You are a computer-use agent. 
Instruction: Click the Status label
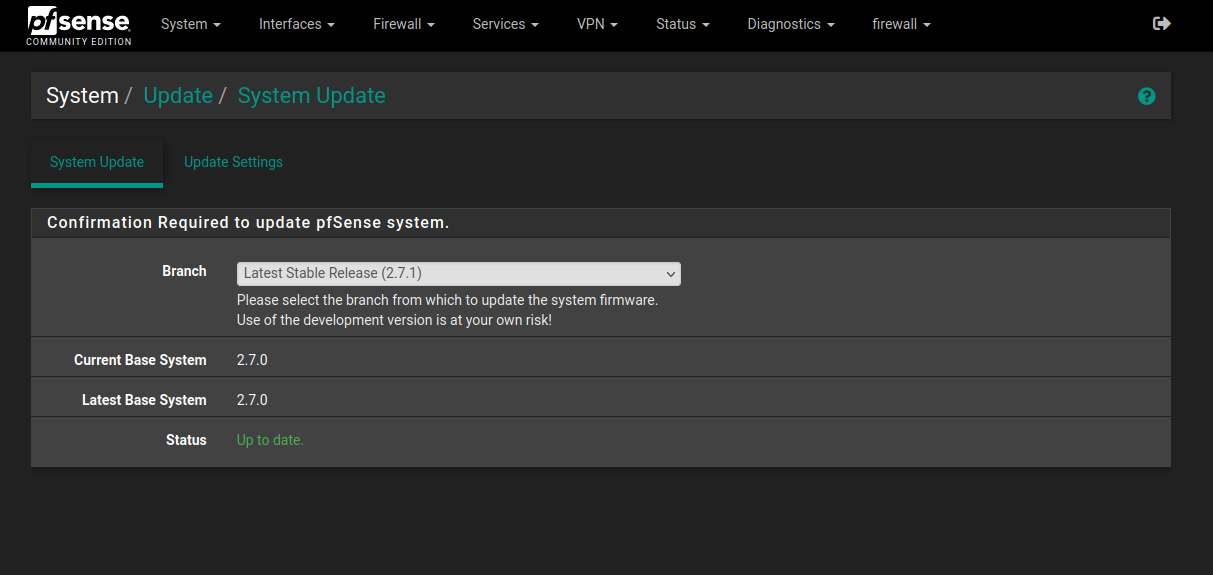point(186,440)
